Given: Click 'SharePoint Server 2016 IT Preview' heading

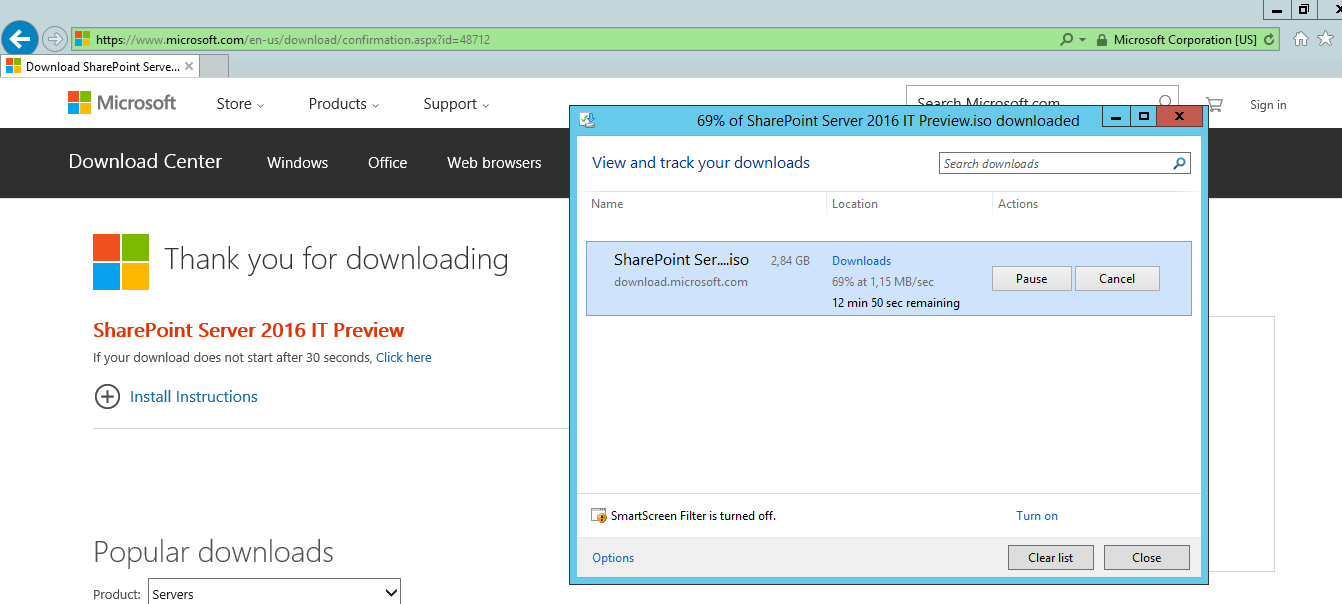Looking at the screenshot, I should tap(249, 330).
